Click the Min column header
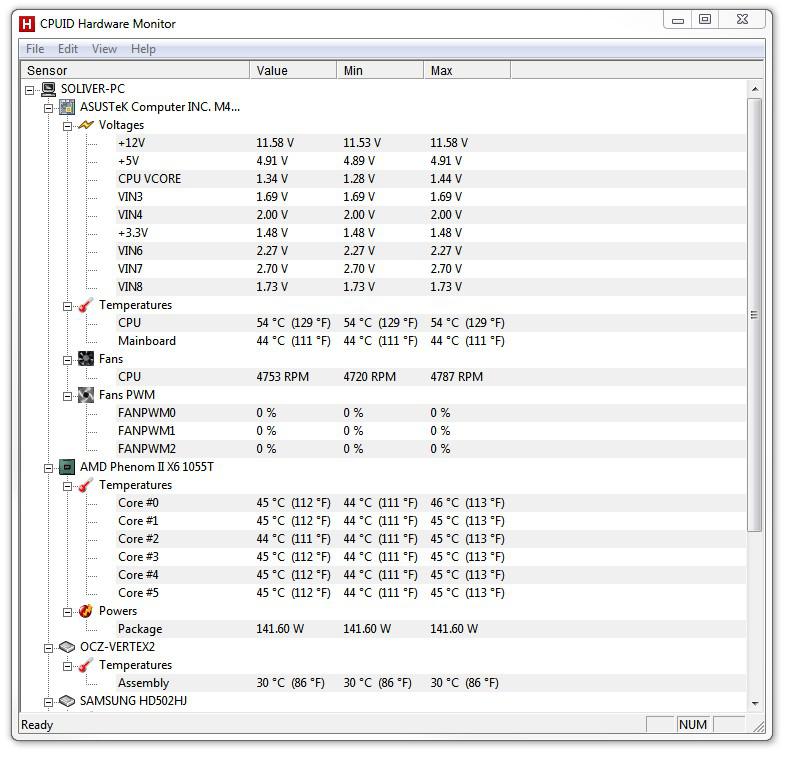Screen dimensions: 787x760 pos(380,70)
